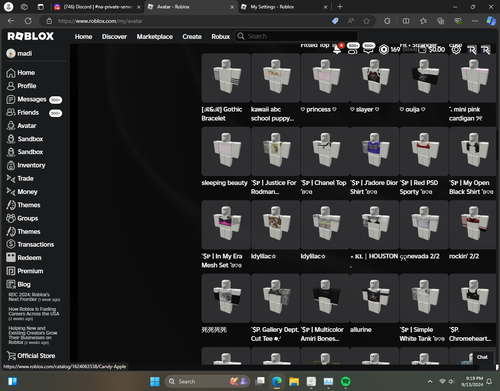The height and width of the screenshot is (391, 500).
Task: Open a new browser tab
Action: (x=340, y=7)
